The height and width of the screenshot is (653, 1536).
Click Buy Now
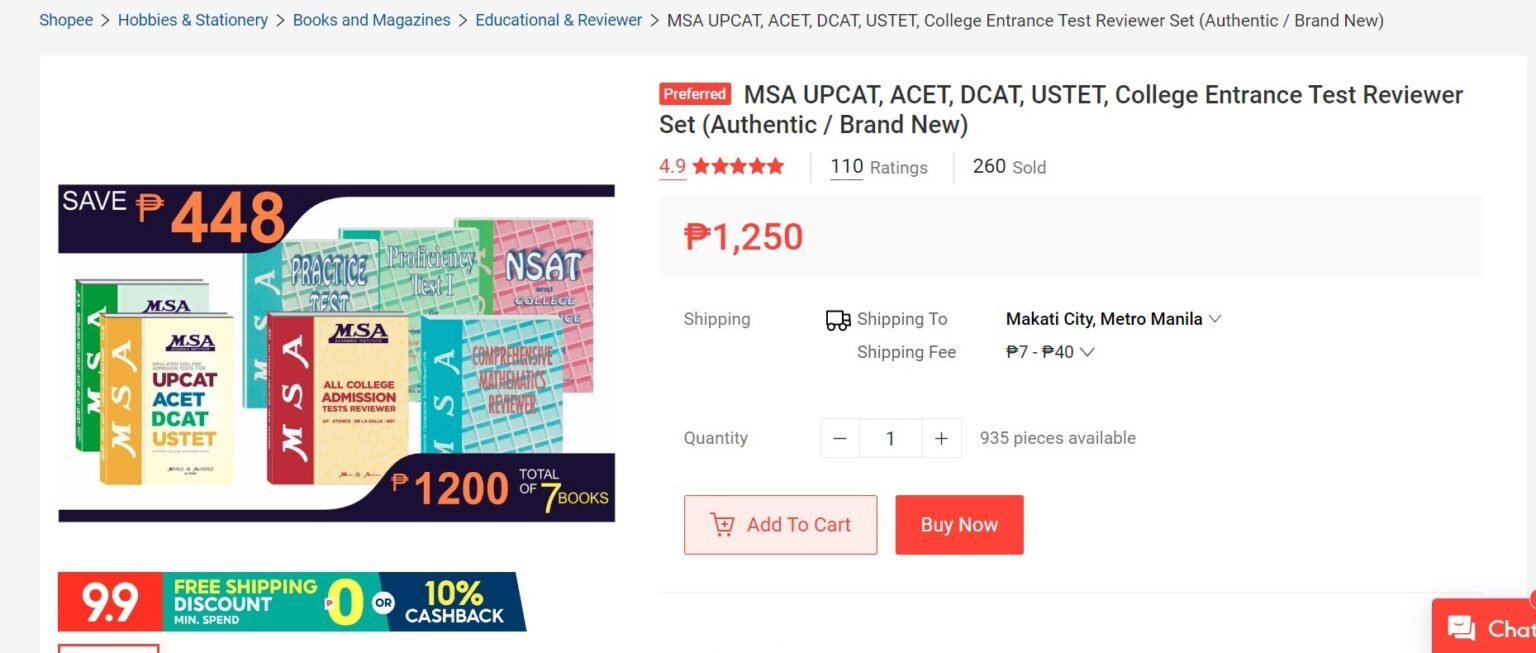(x=958, y=524)
